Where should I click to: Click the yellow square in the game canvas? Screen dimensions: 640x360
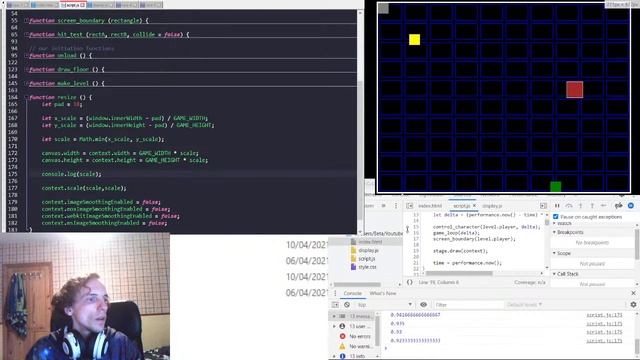point(414,39)
